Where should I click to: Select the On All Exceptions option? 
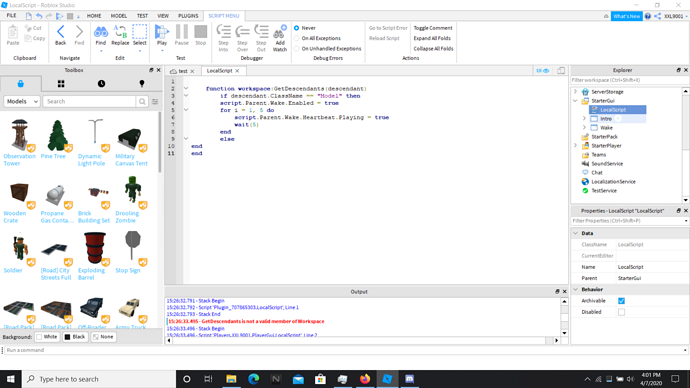297,38
